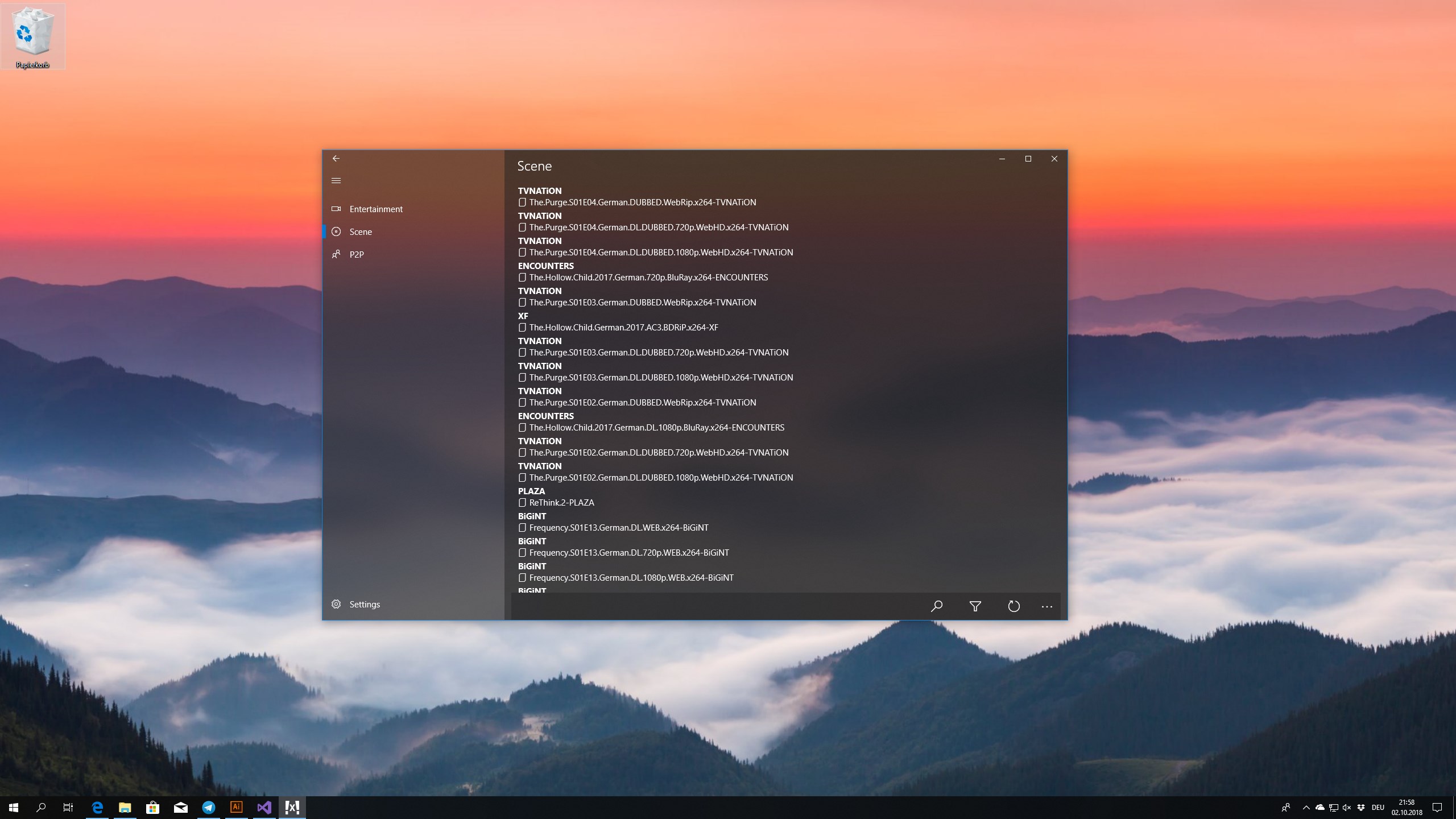The height and width of the screenshot is (819, 1456).
Task: Open the search icon in the bottom toolbar
Action: (x=936, y=606)
